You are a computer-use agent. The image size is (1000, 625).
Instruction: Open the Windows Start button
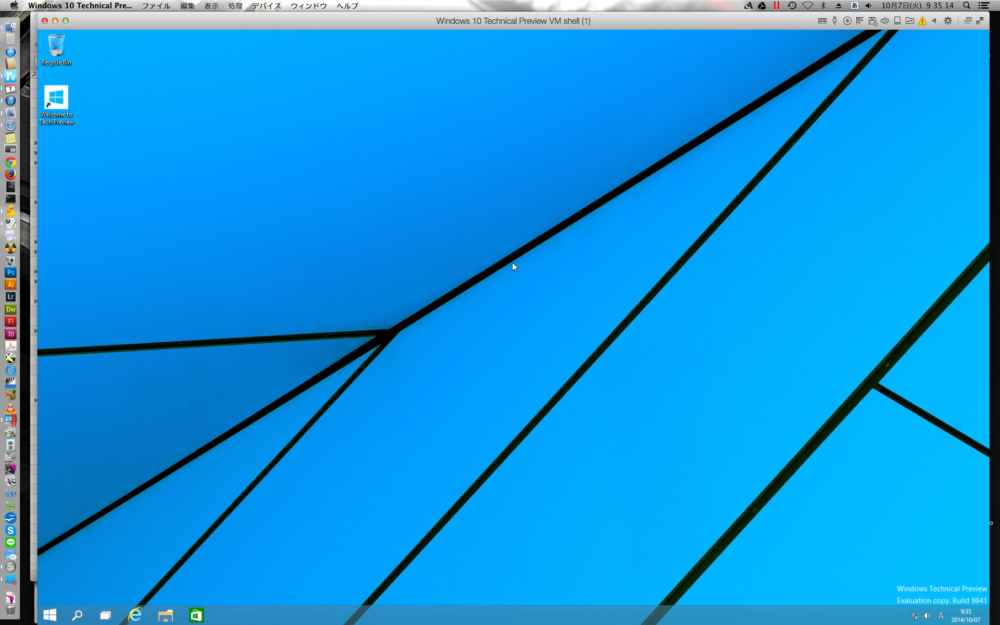pos(49,615)
